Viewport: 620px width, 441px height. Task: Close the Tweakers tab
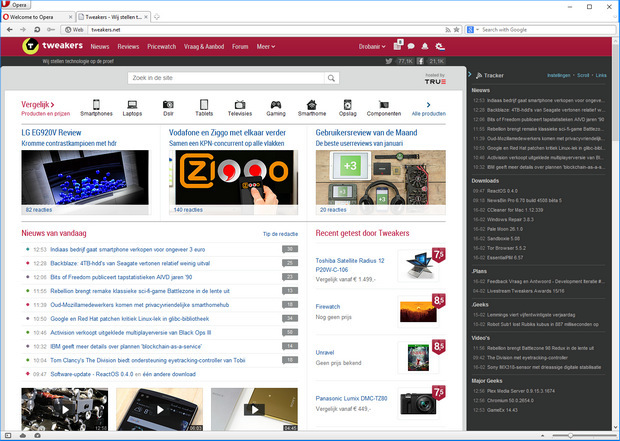pos(146,17)
